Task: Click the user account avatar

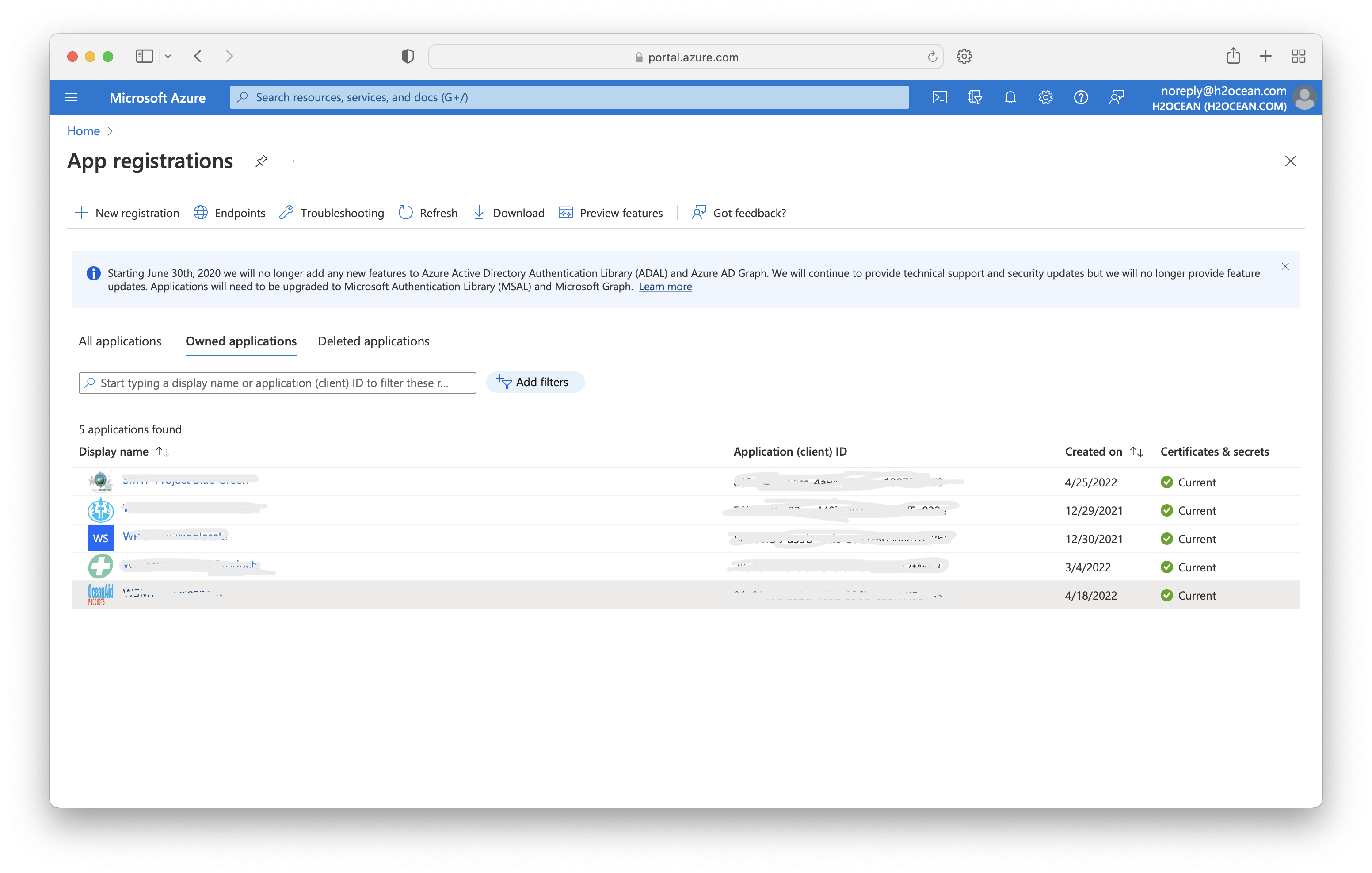Action: [x=1304, y=97]
